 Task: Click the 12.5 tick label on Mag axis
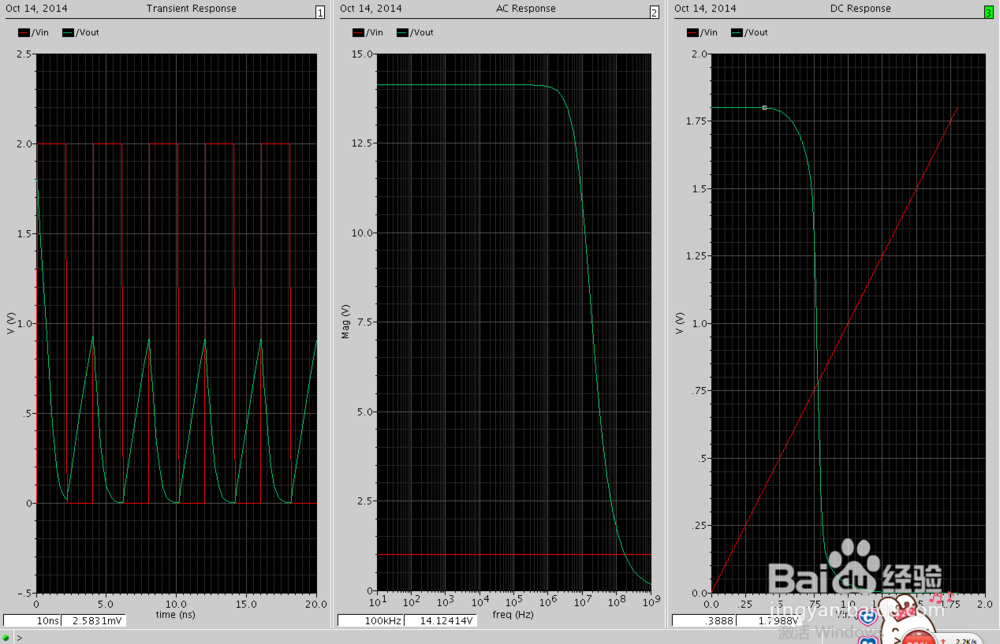[362, 143]
